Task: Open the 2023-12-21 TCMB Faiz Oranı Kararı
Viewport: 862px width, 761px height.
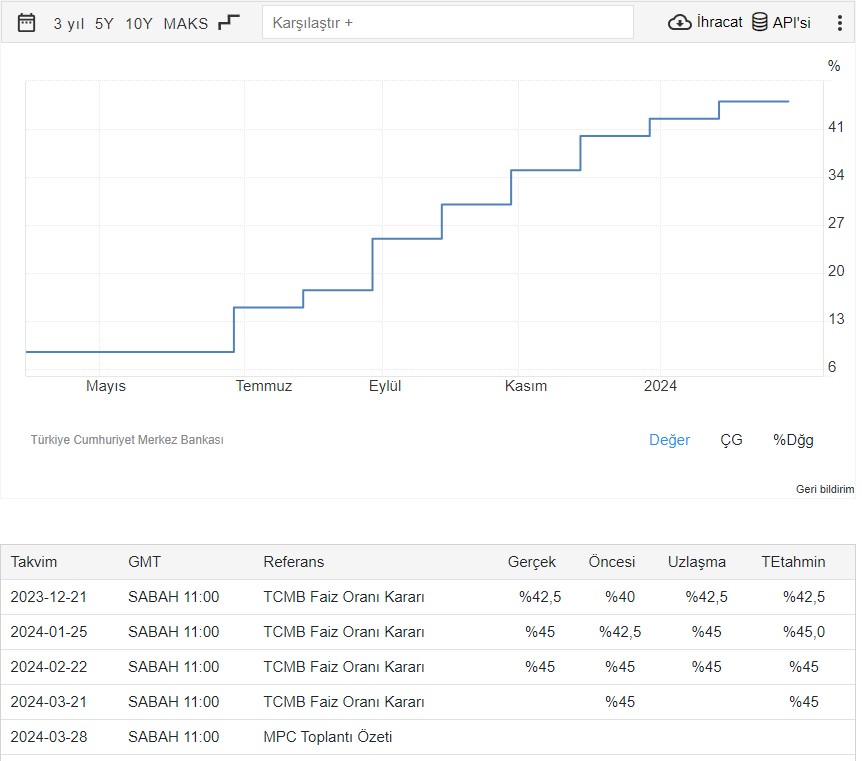Action: 344,597
